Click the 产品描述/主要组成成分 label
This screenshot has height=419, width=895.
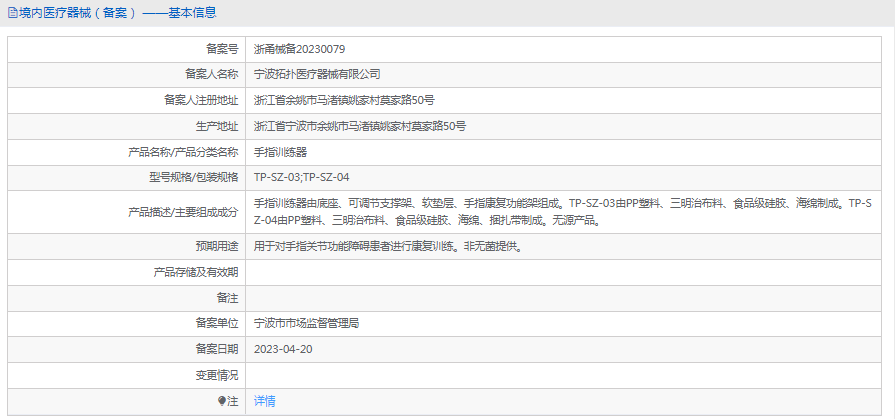coord(183,212)
